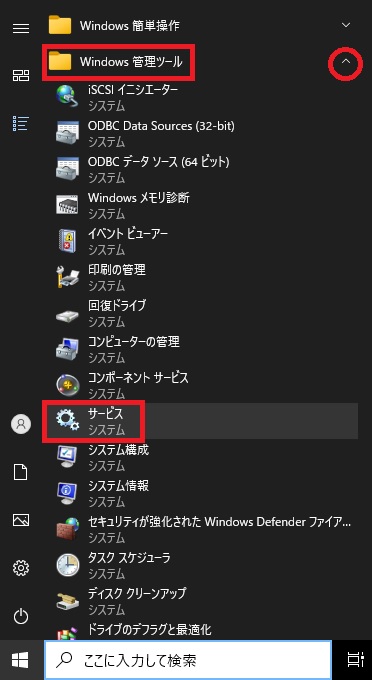Open the hamburger menu at top left
Screen dimensions: 372x680
pyautogui.click(x=21, y=29)
